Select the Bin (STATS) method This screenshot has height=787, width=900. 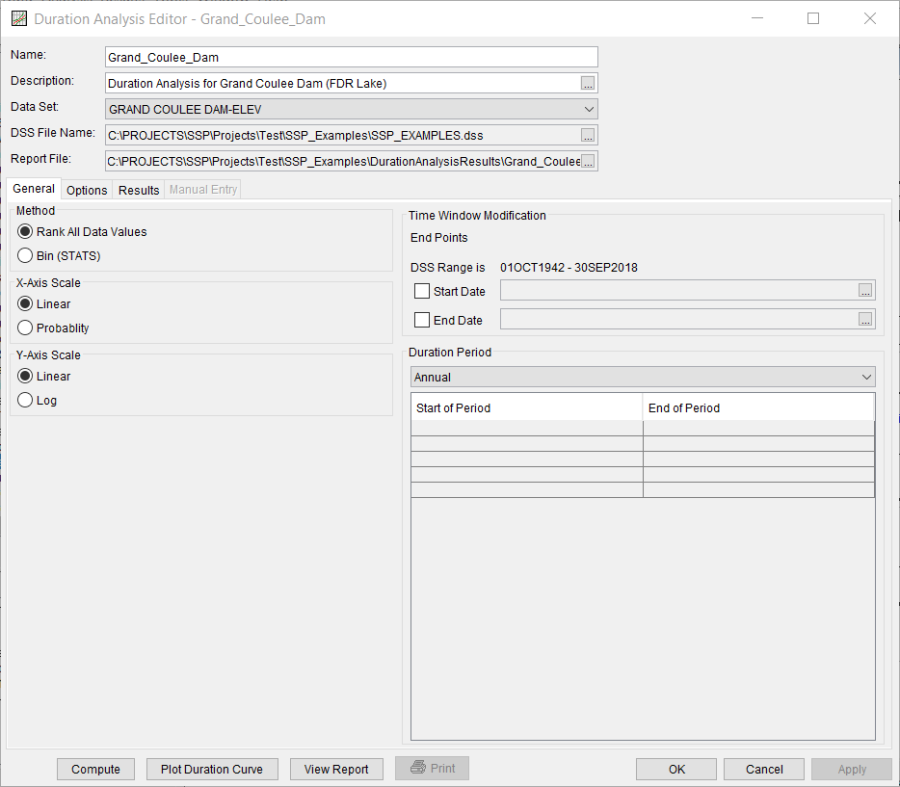[25, 255]
